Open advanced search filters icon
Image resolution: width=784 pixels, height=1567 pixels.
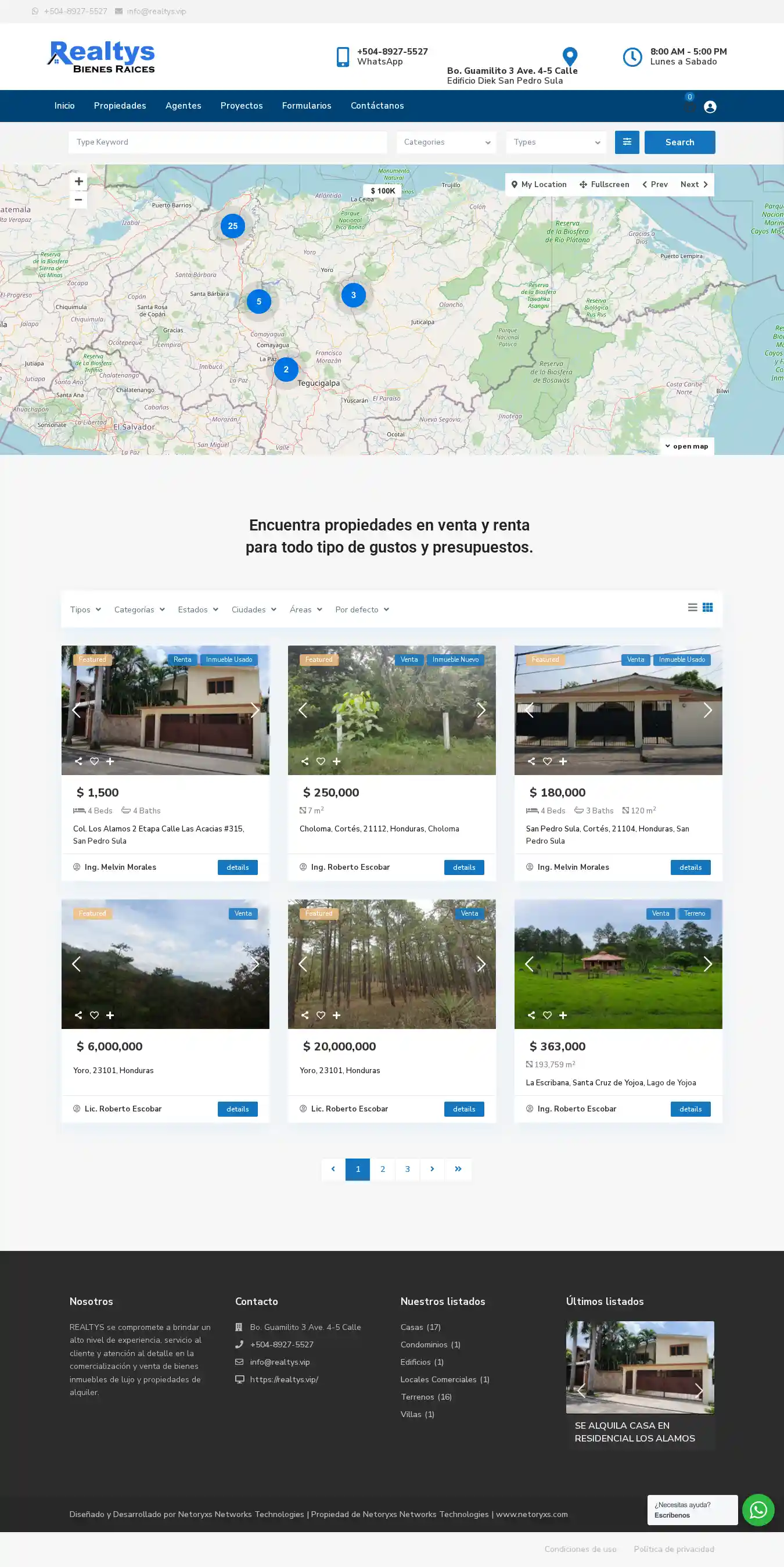coord(627,142)
